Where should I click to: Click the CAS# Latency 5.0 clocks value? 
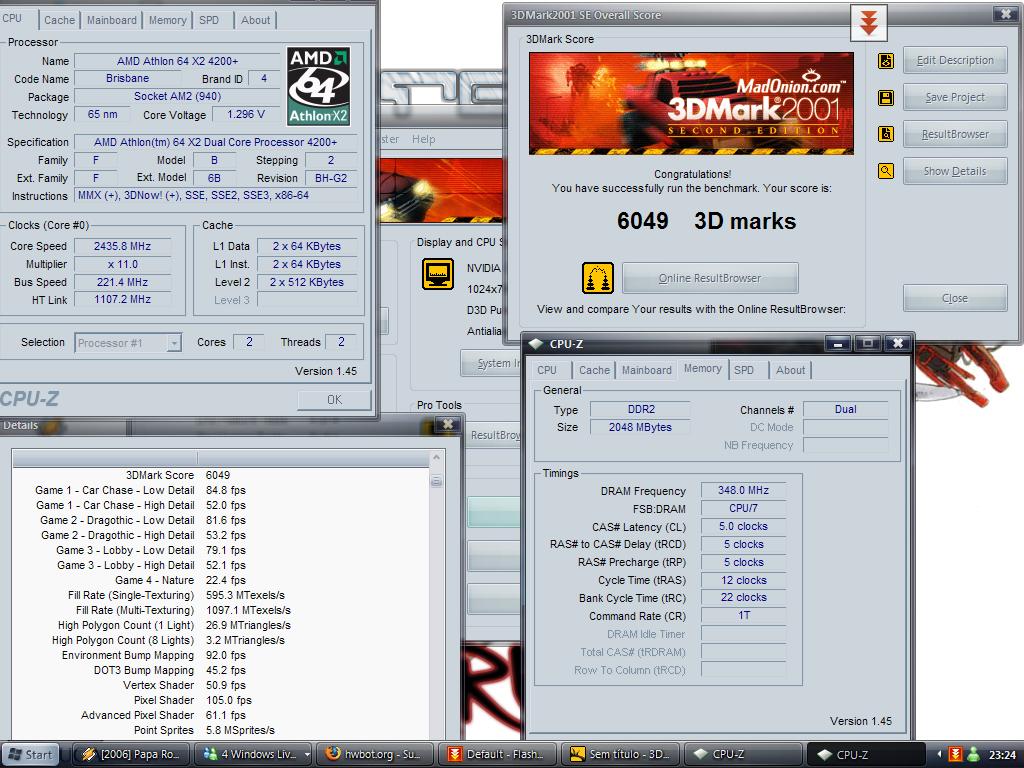click(743, 526)
